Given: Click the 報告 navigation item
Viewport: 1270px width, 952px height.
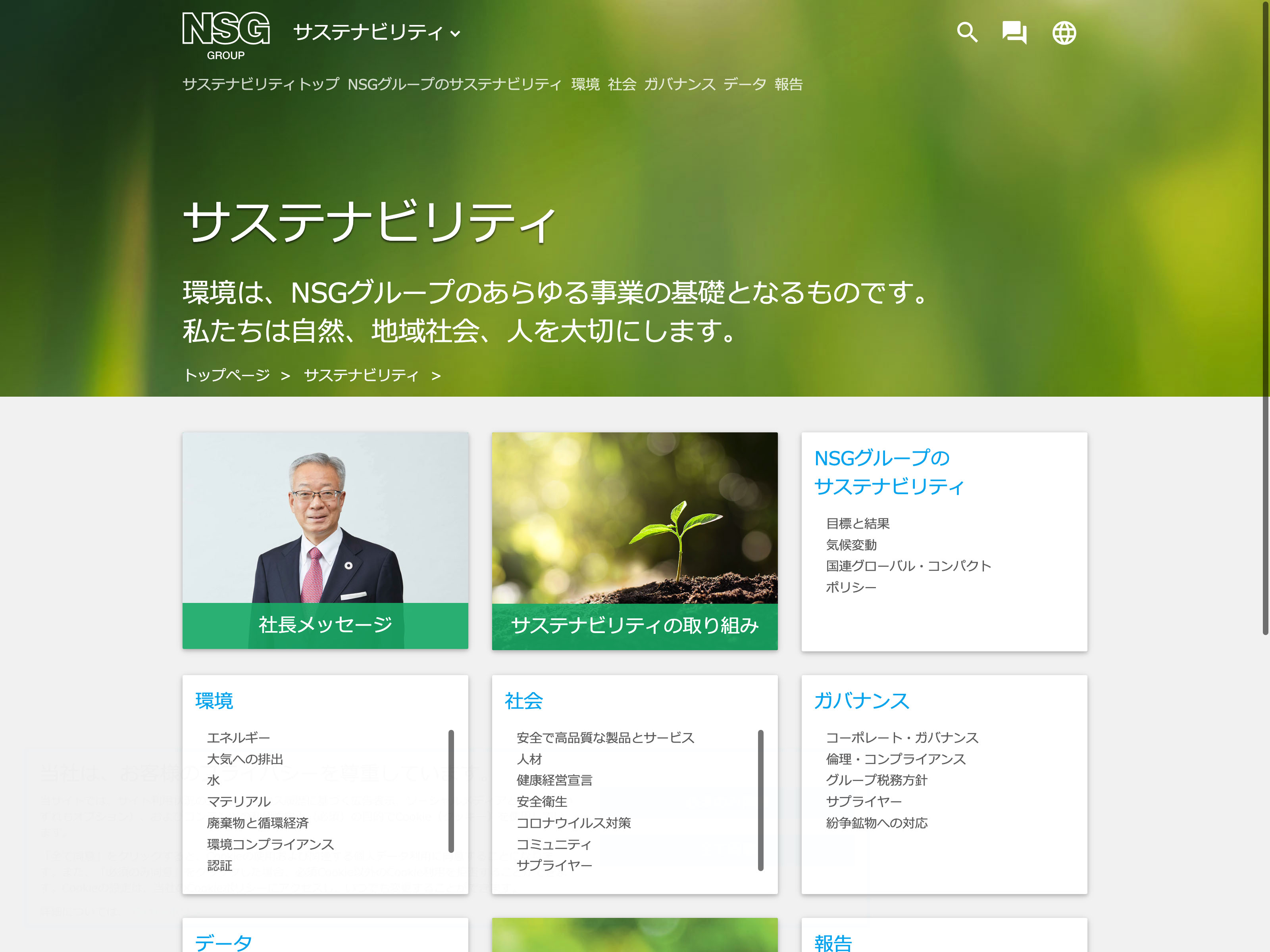Looking at the screenshot, I should [788, 84].
